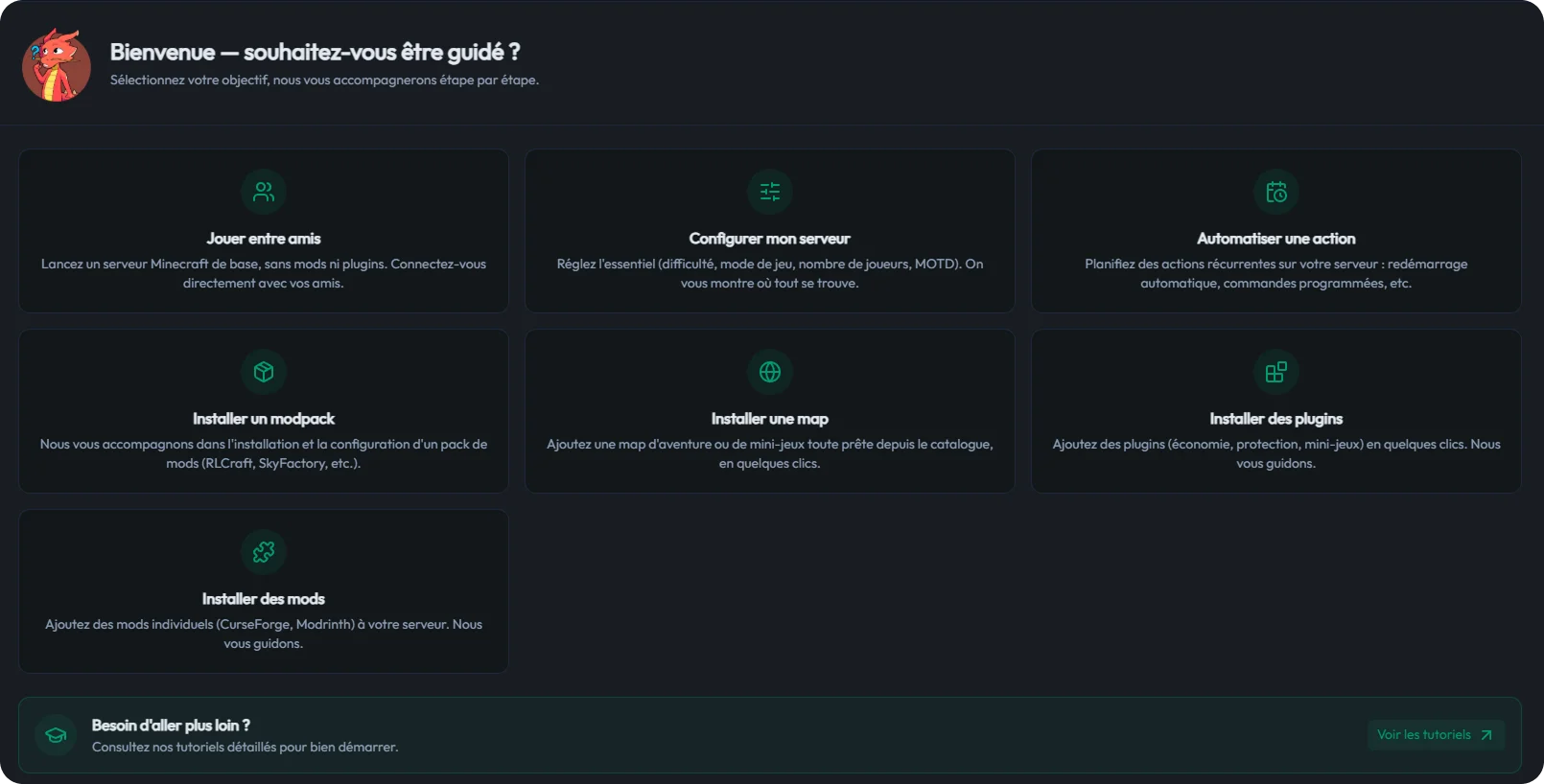Pick the Automatiser une action heading
This screenshot has height=784, width=1544.
tap(1276, 239)
